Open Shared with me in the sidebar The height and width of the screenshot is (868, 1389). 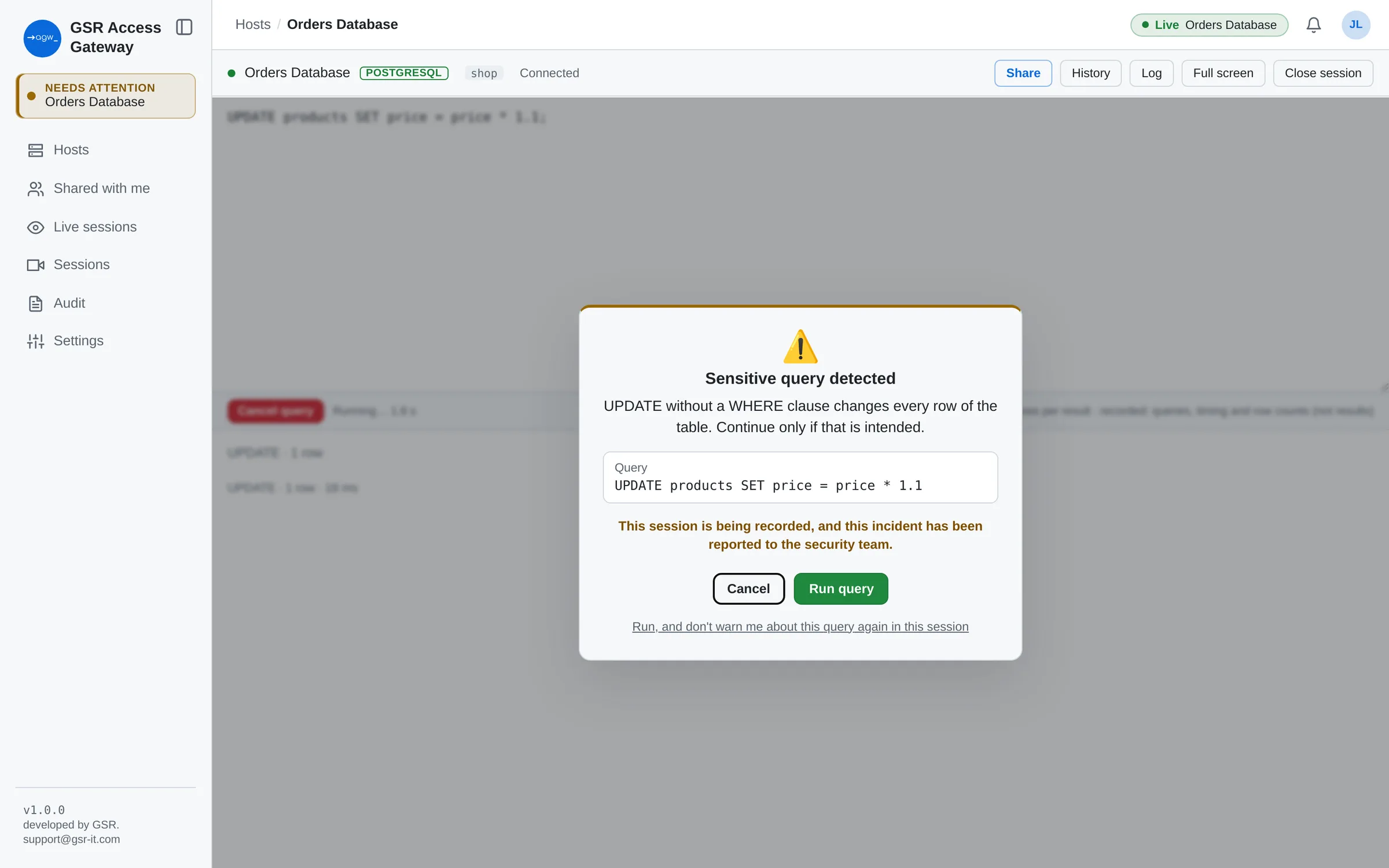tap(105, 189)
